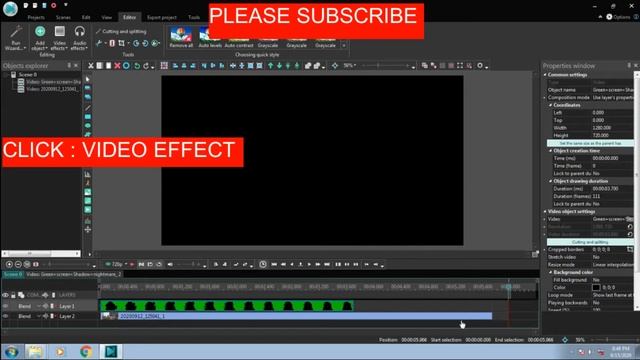Switch to the Scenes ribbon tab

tap(63, 18)
